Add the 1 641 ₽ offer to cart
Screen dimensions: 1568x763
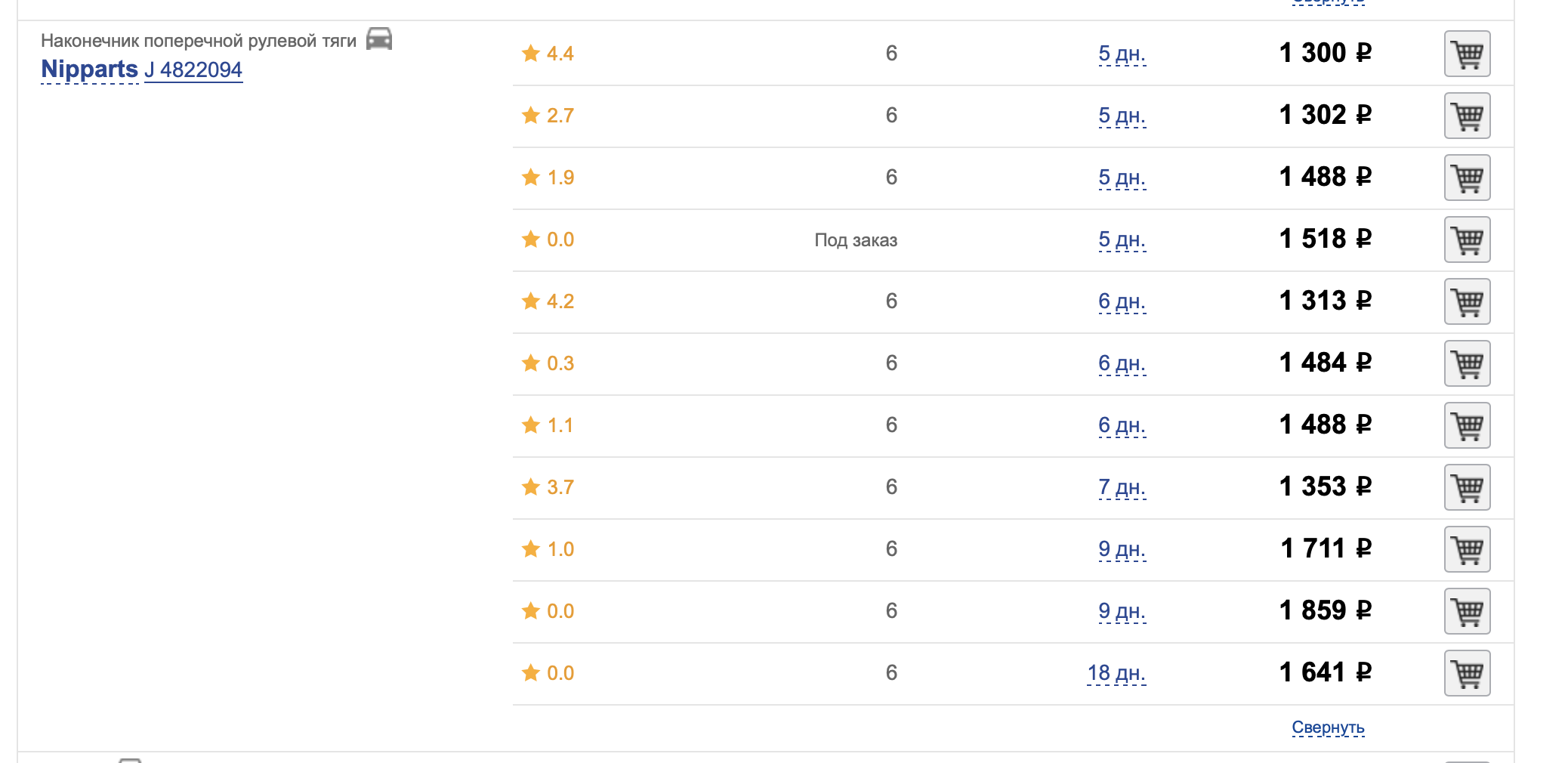tap(1467, 673)
